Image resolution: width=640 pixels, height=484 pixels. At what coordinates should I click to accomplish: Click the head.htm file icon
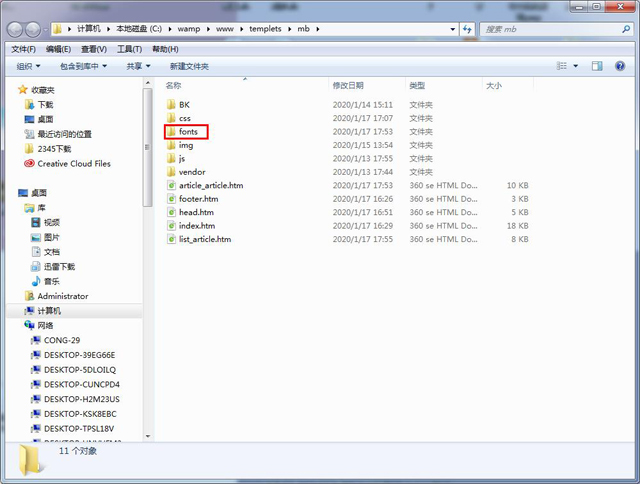tap(171, 212)
